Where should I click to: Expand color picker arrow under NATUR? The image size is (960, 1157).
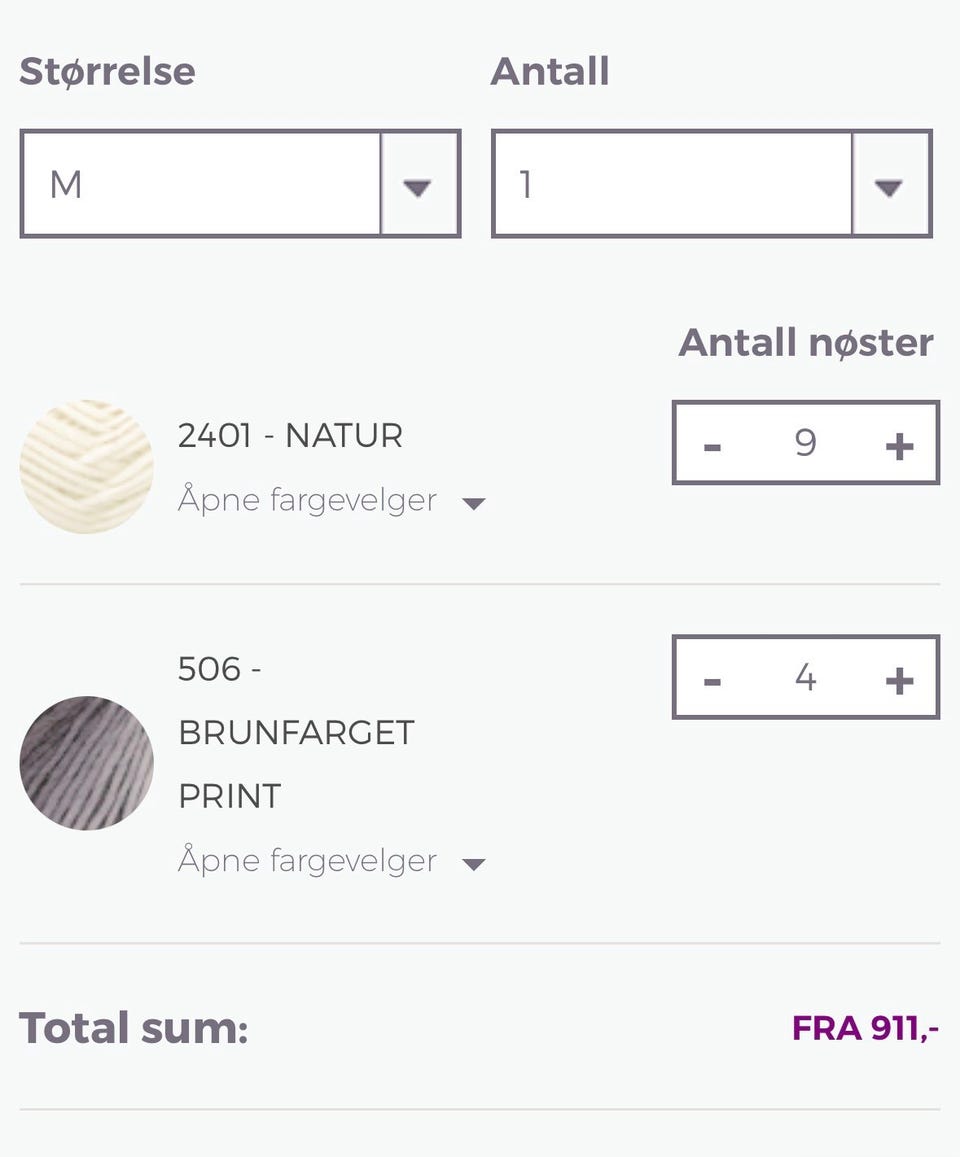pyautogui.click(x=474, y=503)
